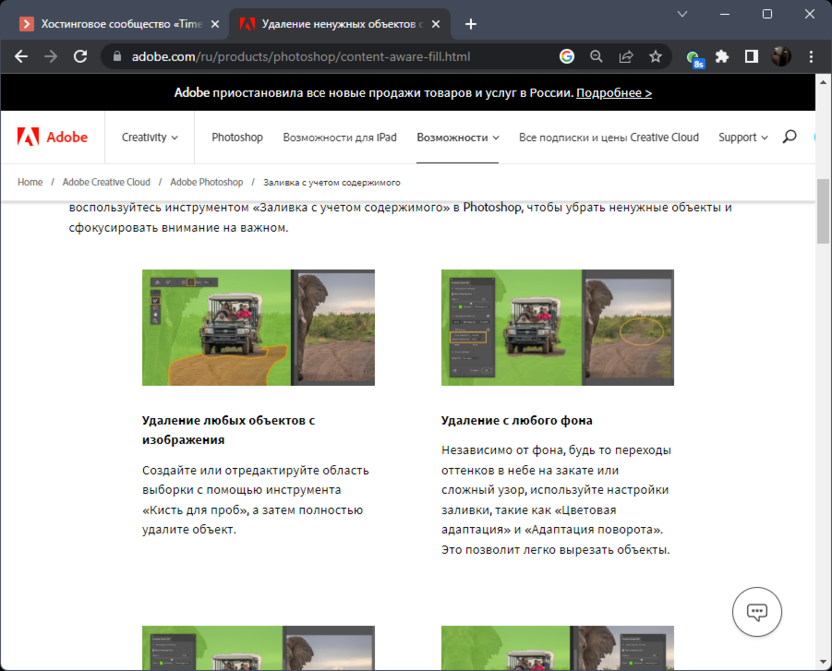Open the profile avatar menu

(x=781, y=56)
